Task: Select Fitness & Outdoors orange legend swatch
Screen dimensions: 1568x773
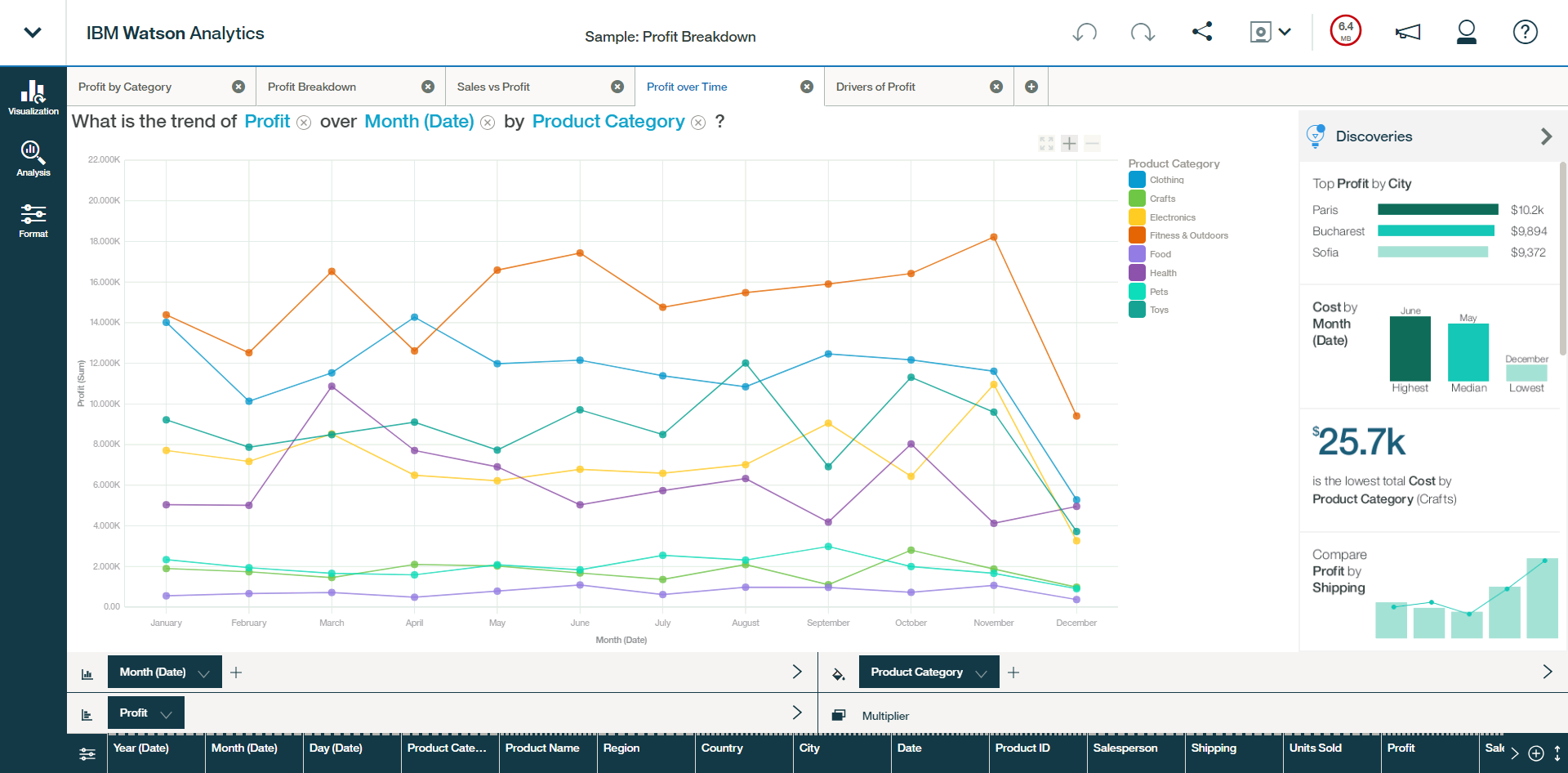Action: tap(1137, 235)
